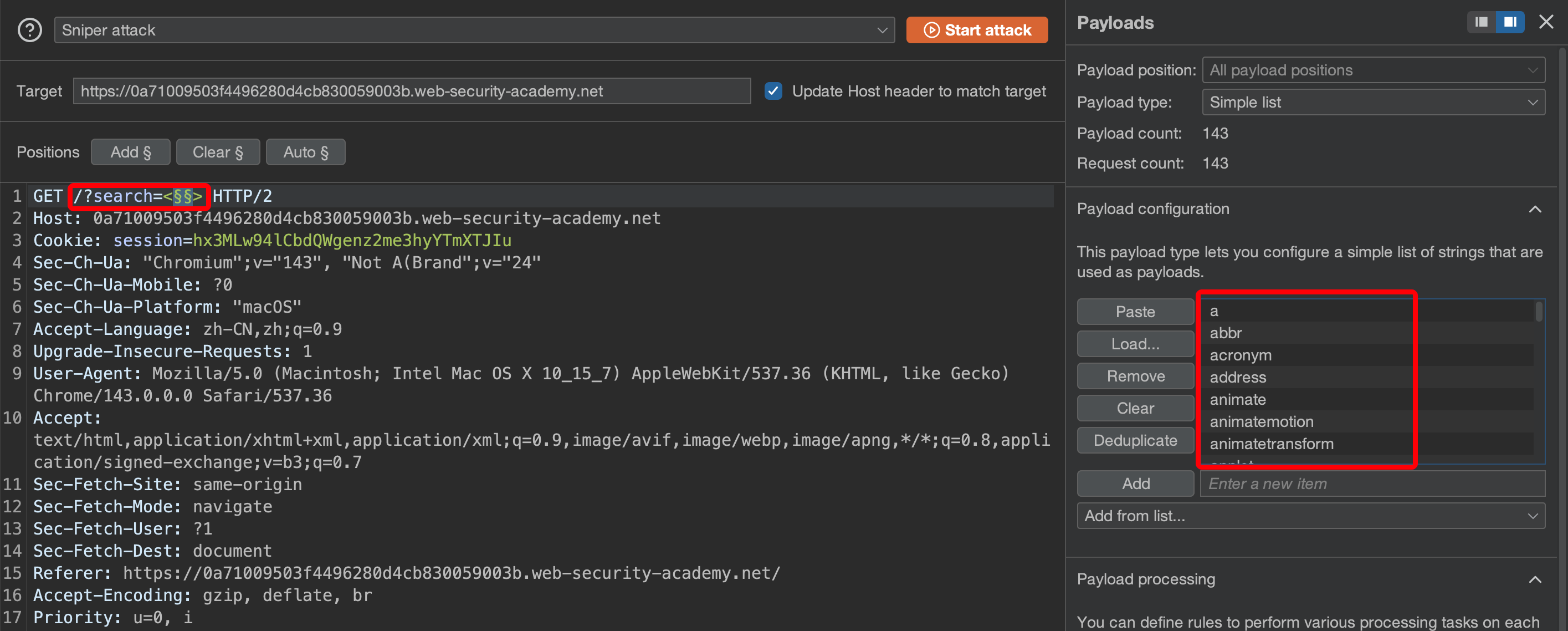Image resolution: width=1568 pixels, height=631 pixels.
Task: Click the Clear § position button
Action: coord(218,152)
